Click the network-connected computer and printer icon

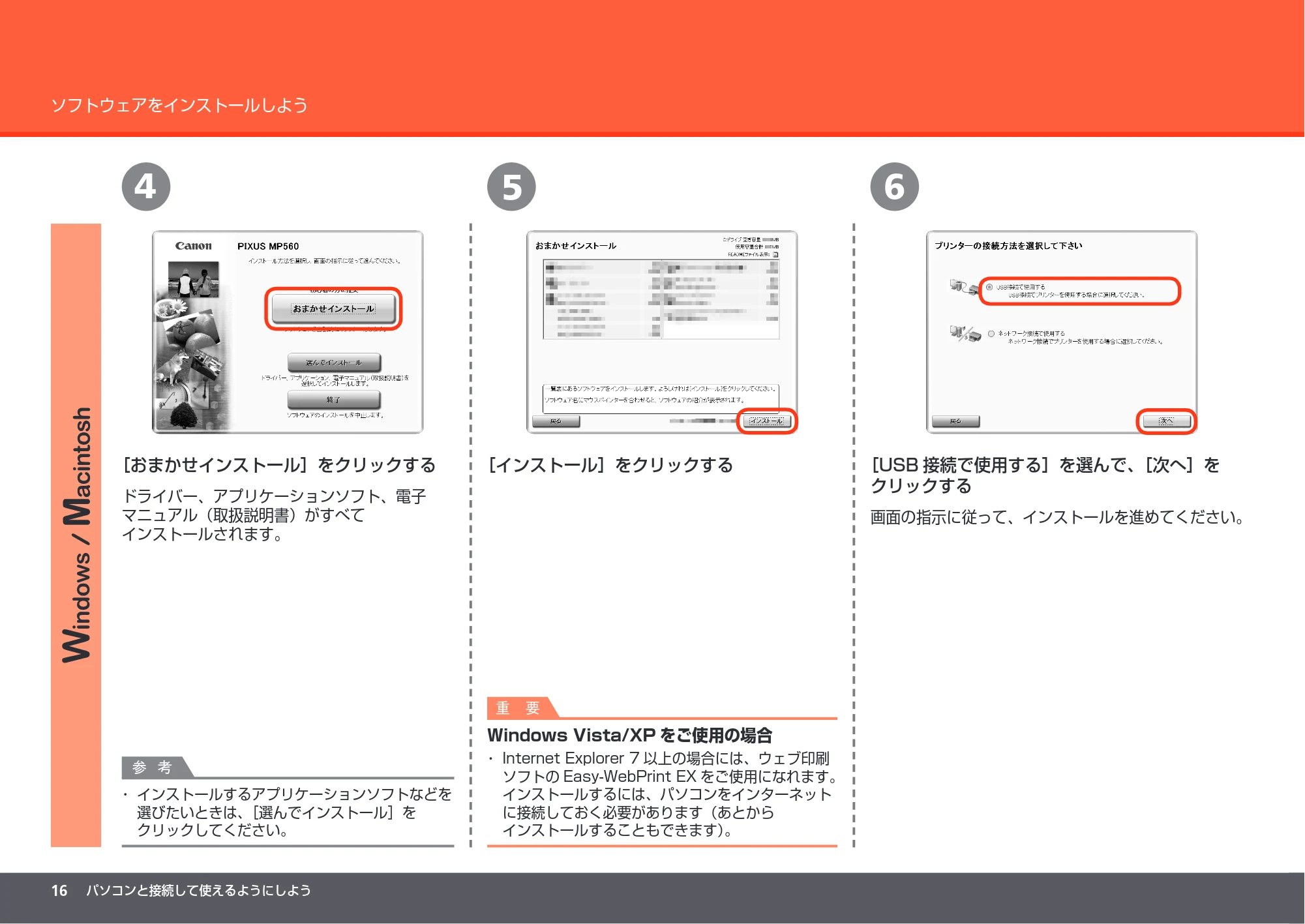965,334
